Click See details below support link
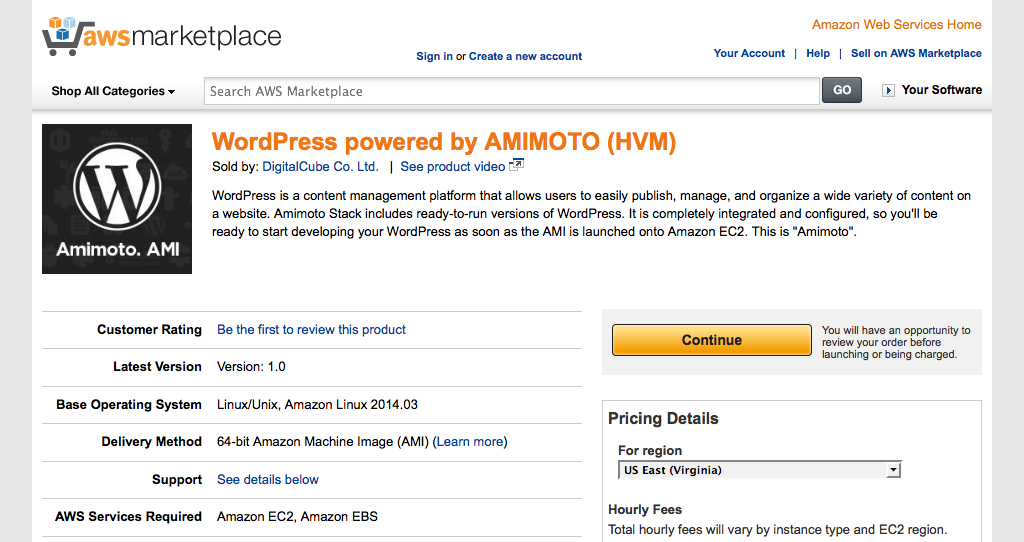The width and height of the screenshot is (1024, 542). (x=268, y=480)
